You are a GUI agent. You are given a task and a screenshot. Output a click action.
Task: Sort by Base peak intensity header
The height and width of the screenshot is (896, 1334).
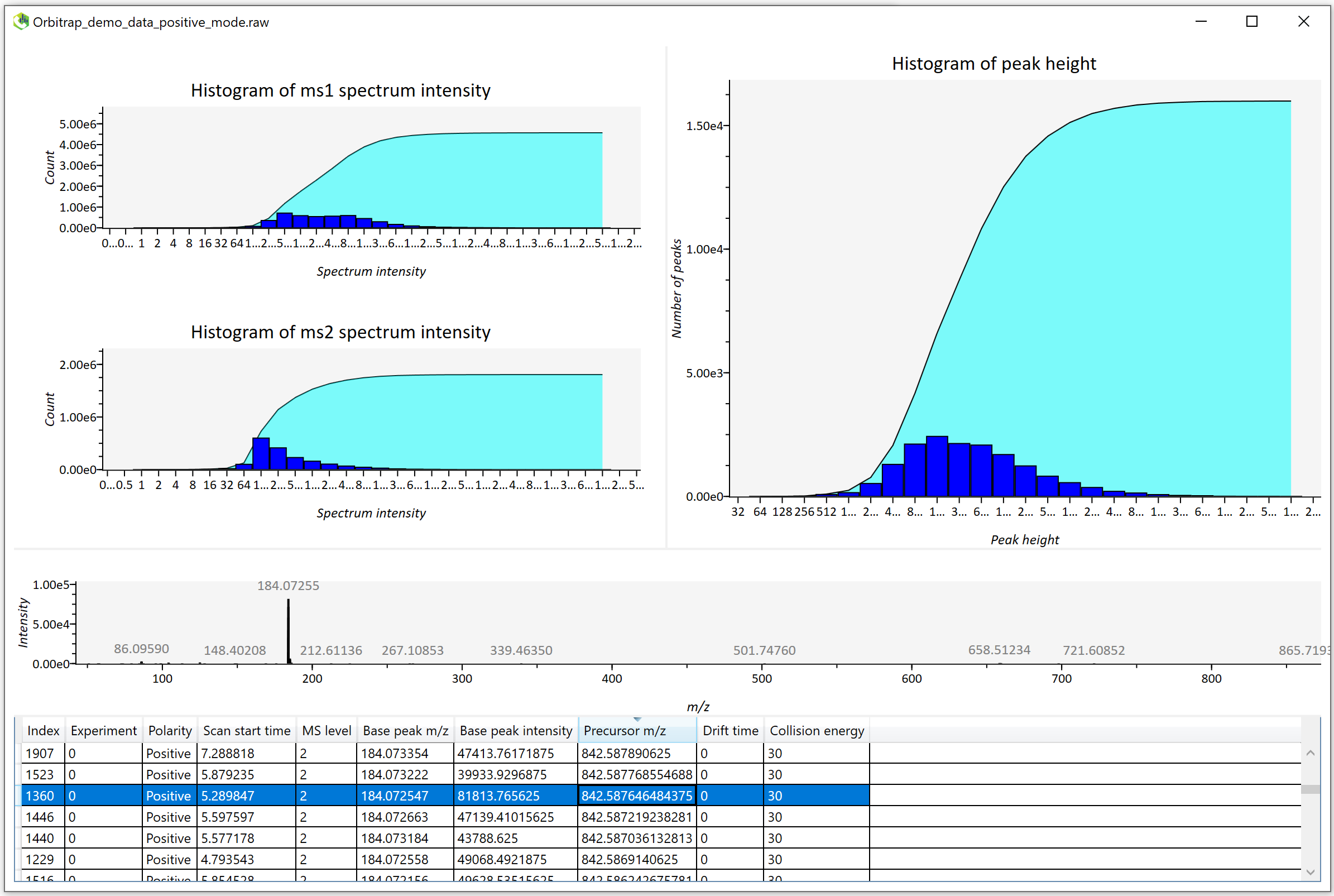(515, 730)
